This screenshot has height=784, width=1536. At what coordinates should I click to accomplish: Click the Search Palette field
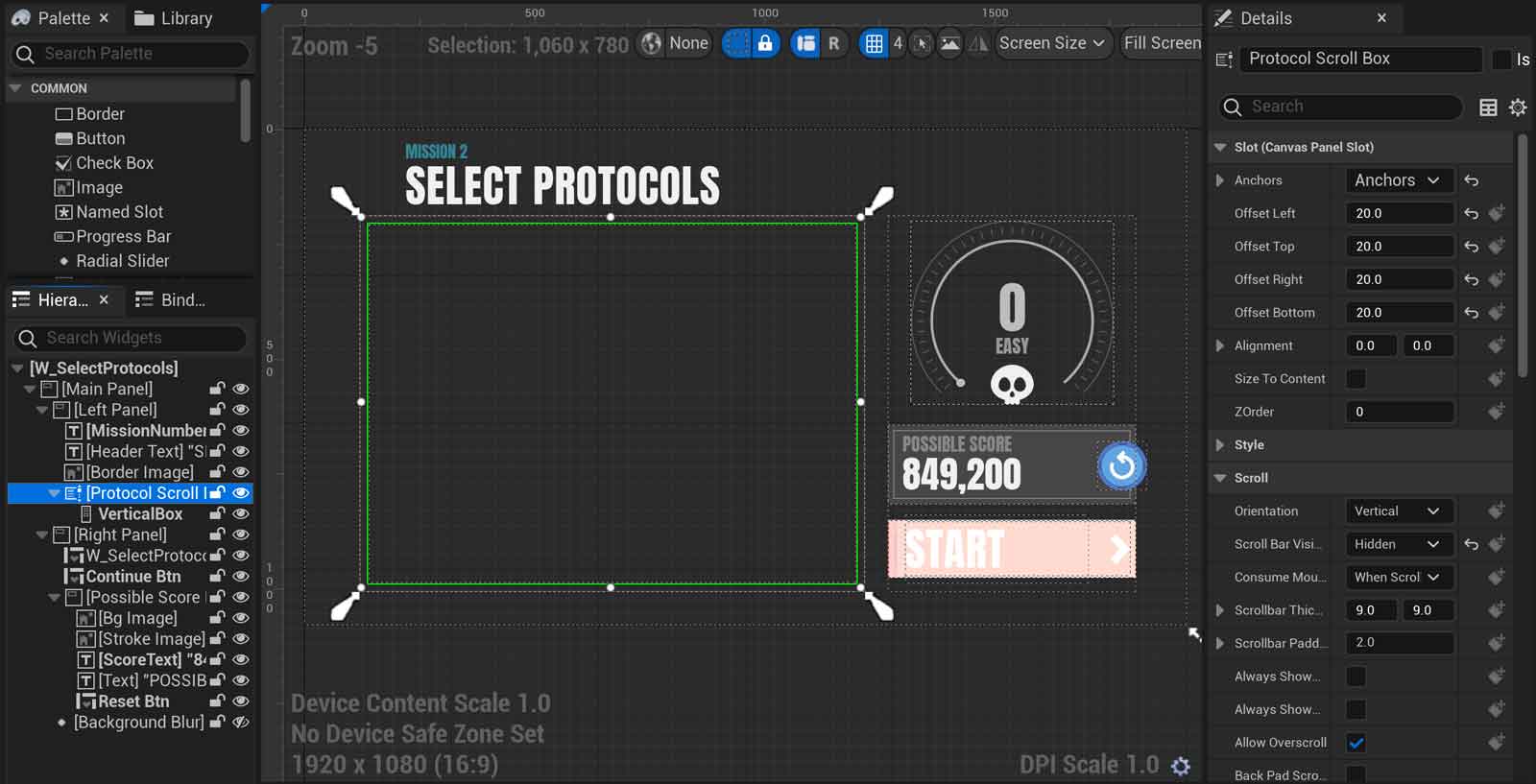tap(132, 54)
